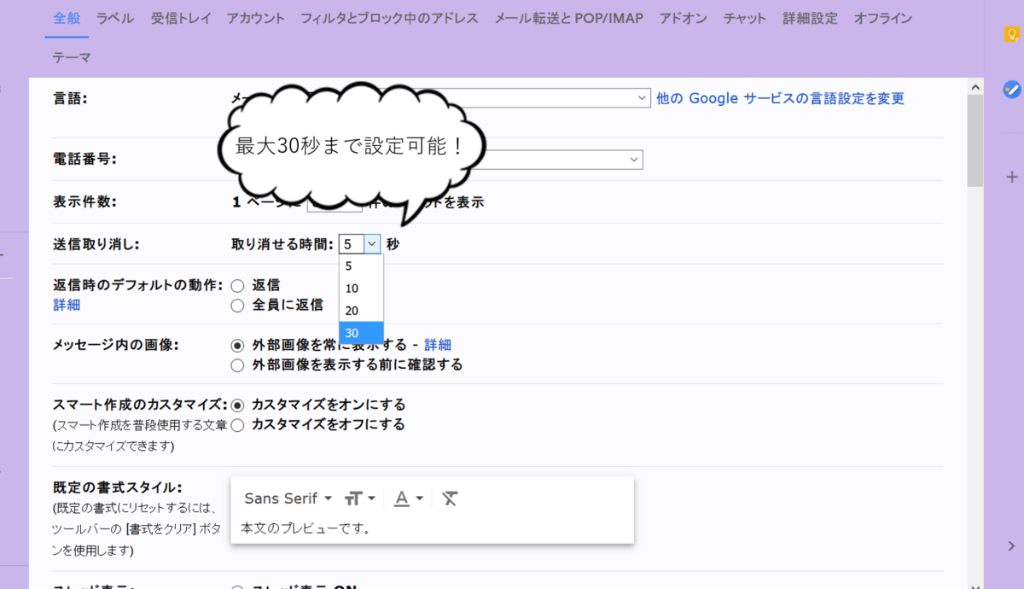1024x589 pixels.
Task: Click the 表示件数 setting label
Action: pyautogui.click(x=85, y=202)
